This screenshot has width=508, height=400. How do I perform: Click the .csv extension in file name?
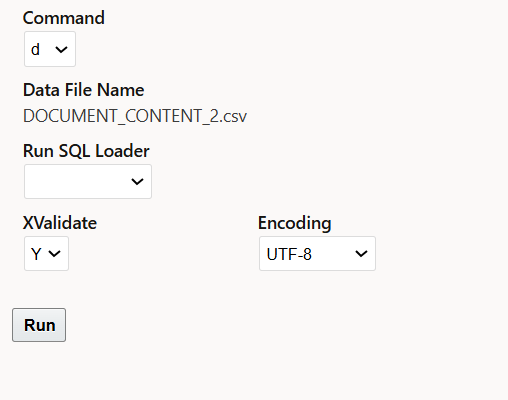click(233, 117)
